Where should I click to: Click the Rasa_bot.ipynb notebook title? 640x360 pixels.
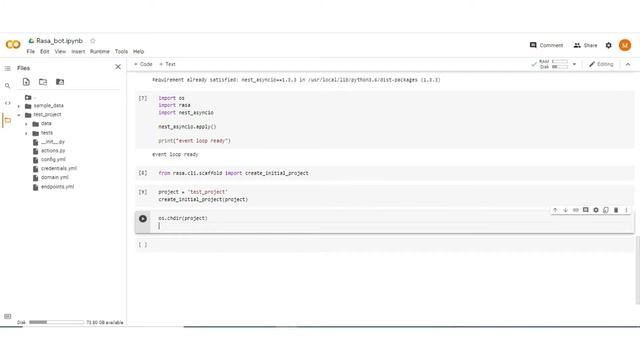[59, 41]
